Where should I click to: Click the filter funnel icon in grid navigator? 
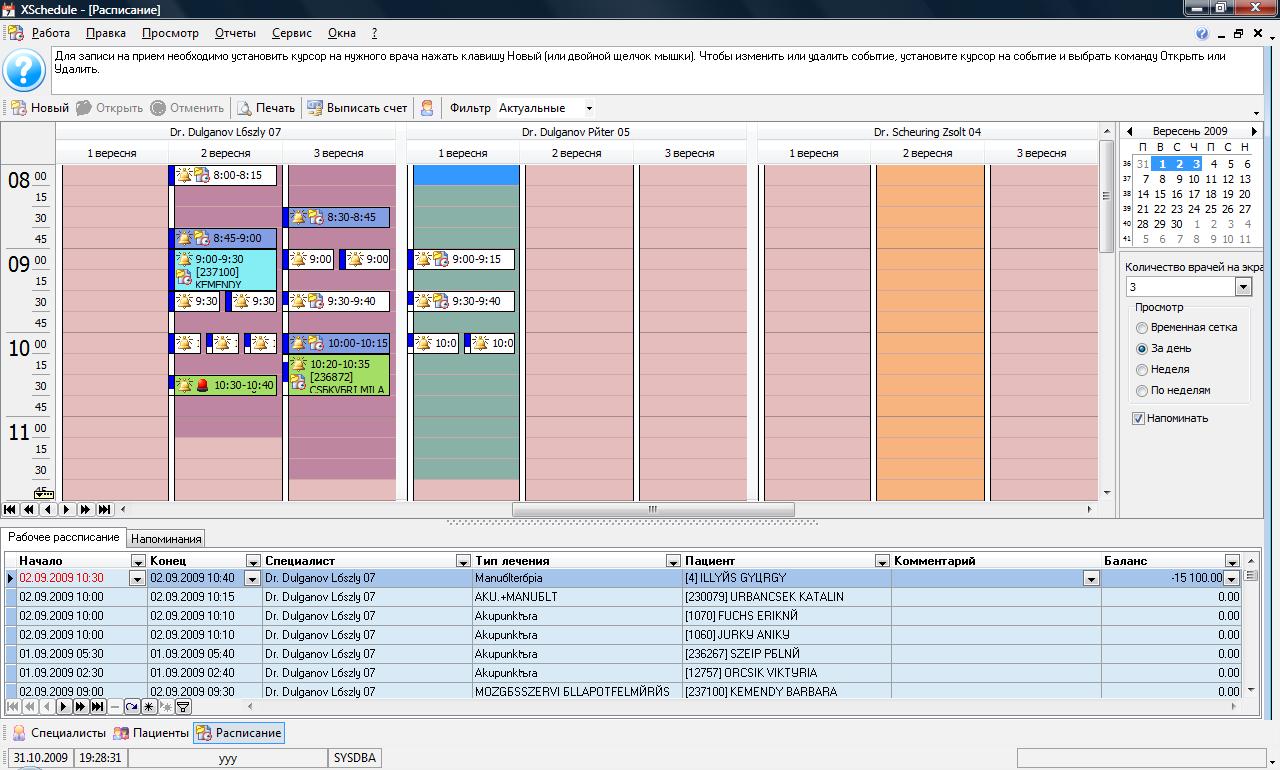coord(183,707)
